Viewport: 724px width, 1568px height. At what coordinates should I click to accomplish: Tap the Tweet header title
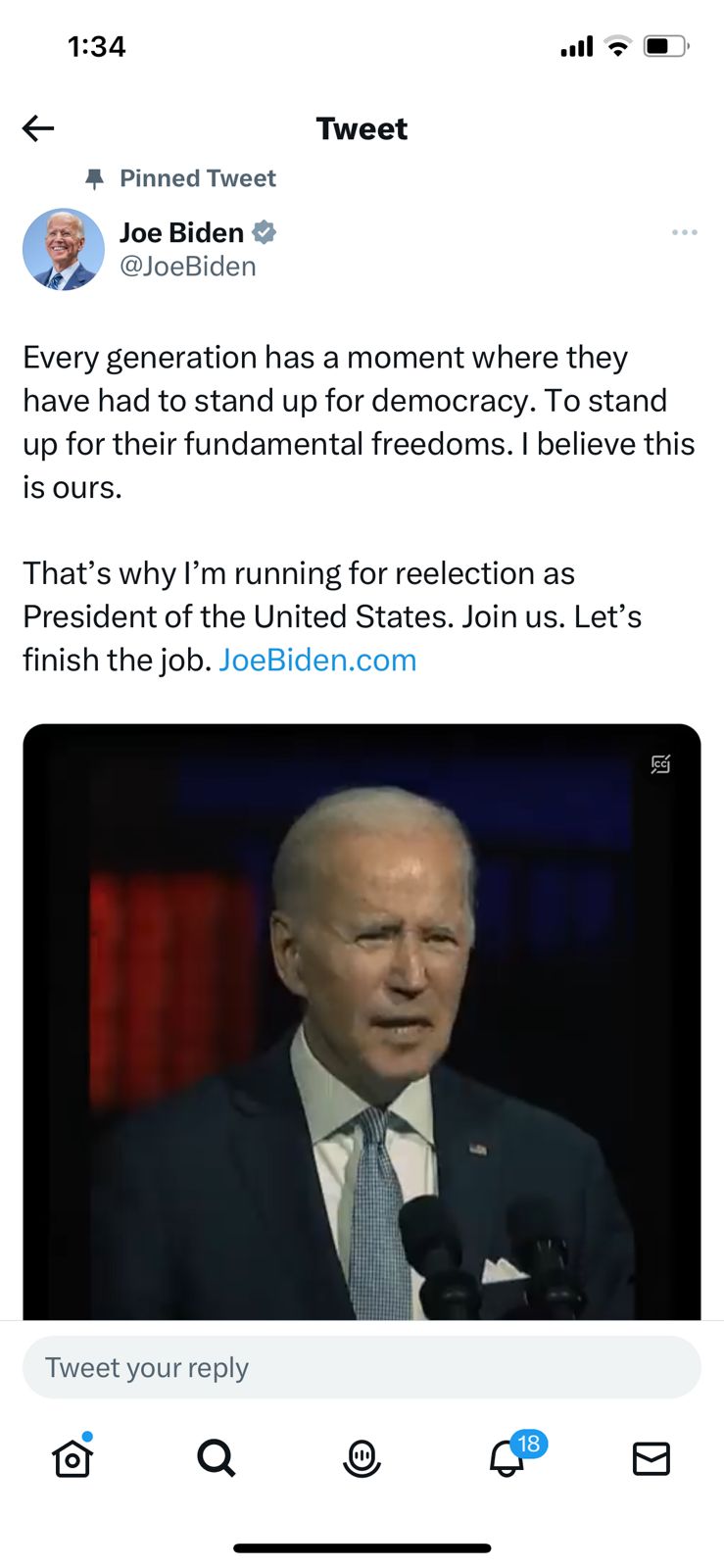click(362, 128)
